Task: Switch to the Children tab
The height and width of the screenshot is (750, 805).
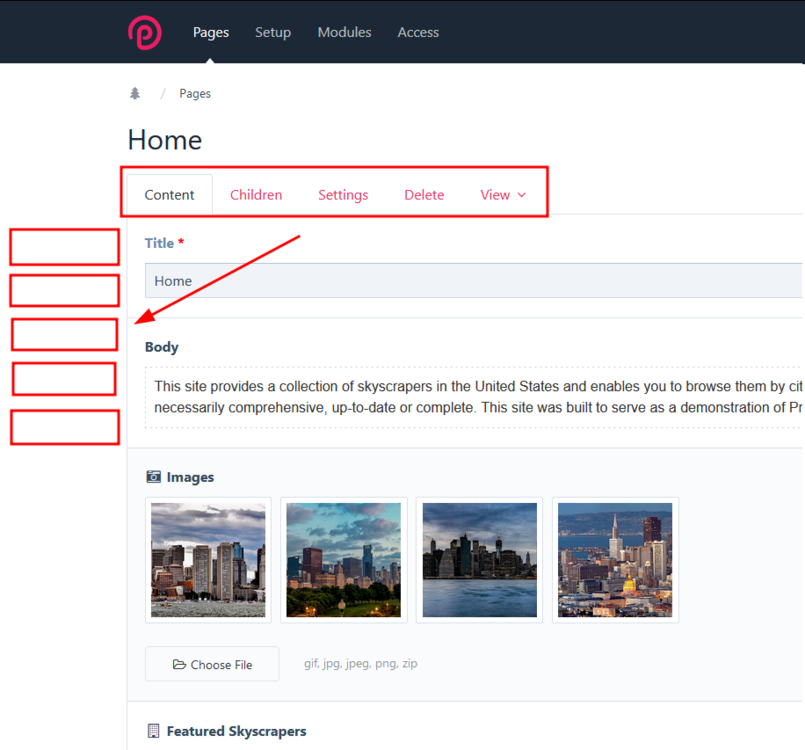Action: [x=256, y=195]
